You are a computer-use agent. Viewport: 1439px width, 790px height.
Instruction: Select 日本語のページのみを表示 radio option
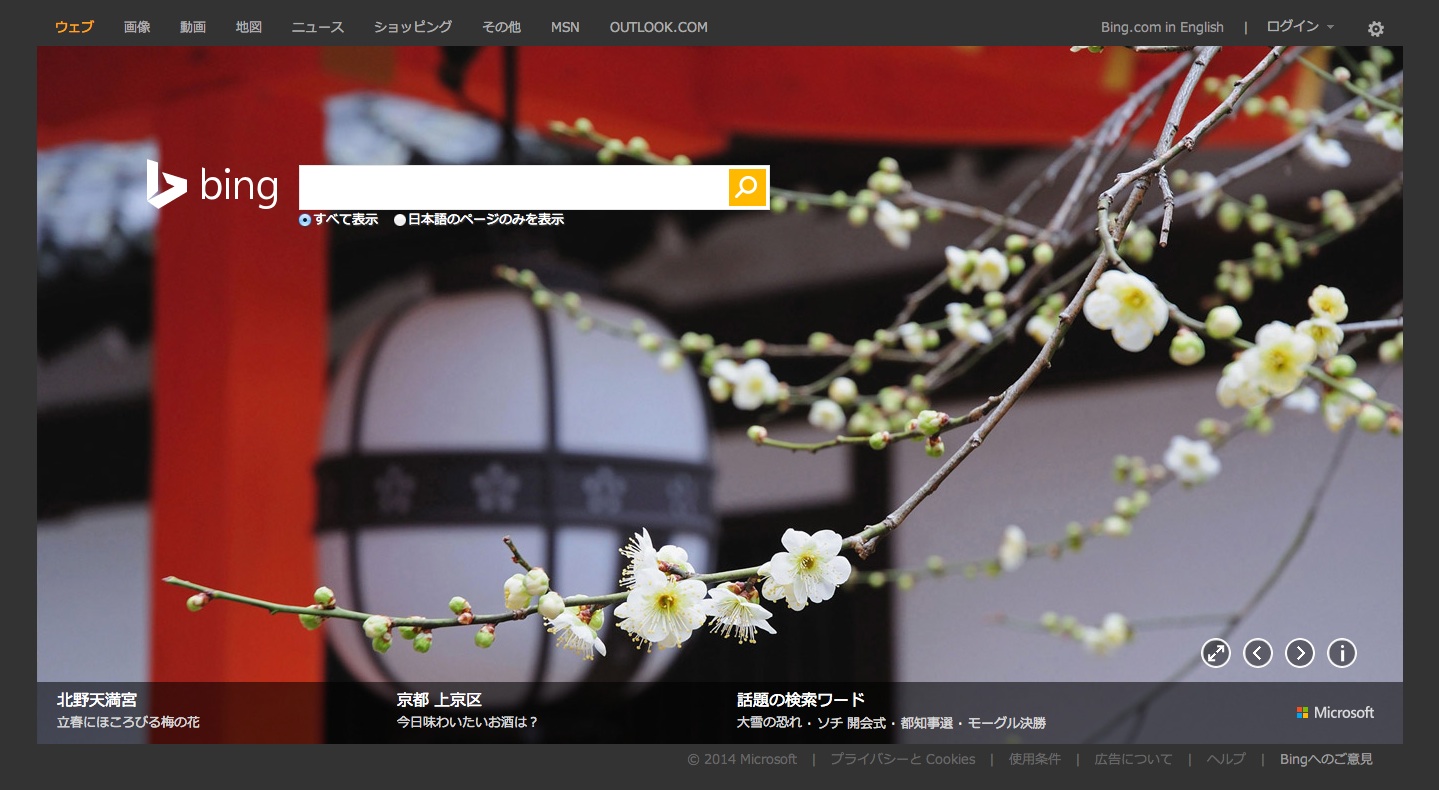(x=400, y=220)
